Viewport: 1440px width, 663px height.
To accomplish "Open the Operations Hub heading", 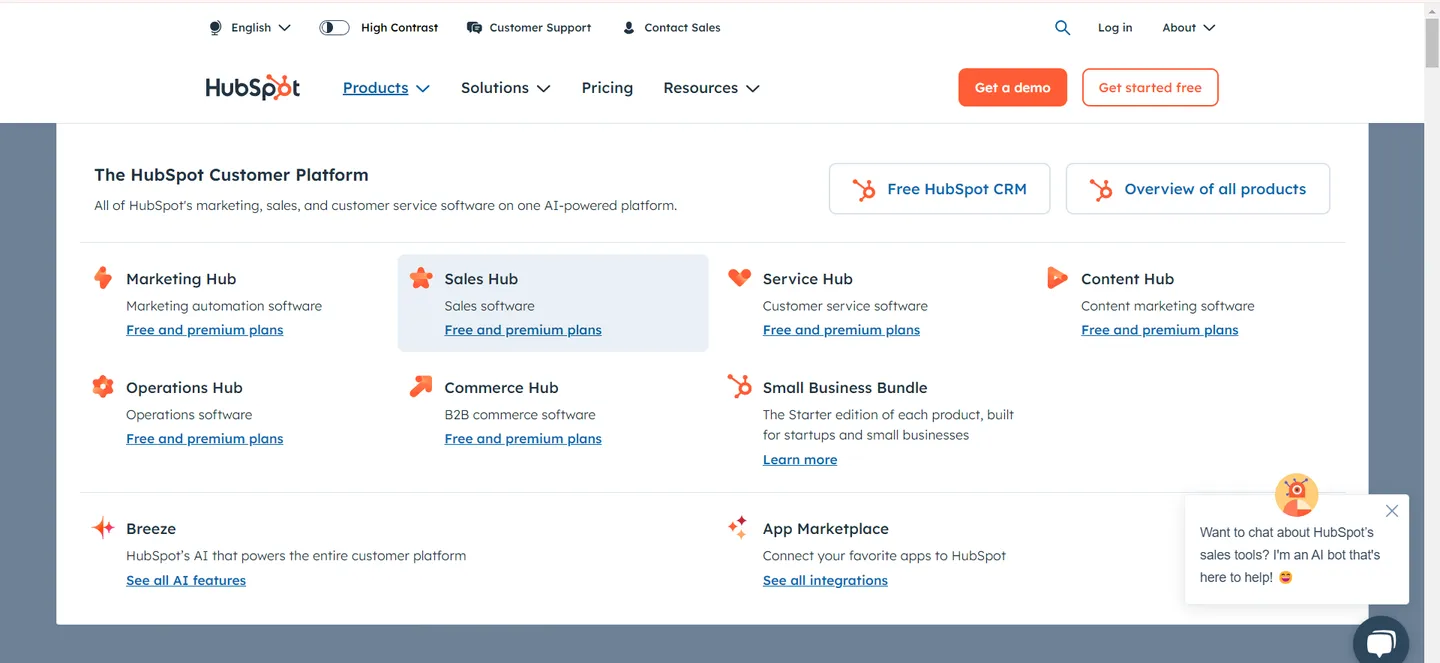I will [x=184, y=388].
